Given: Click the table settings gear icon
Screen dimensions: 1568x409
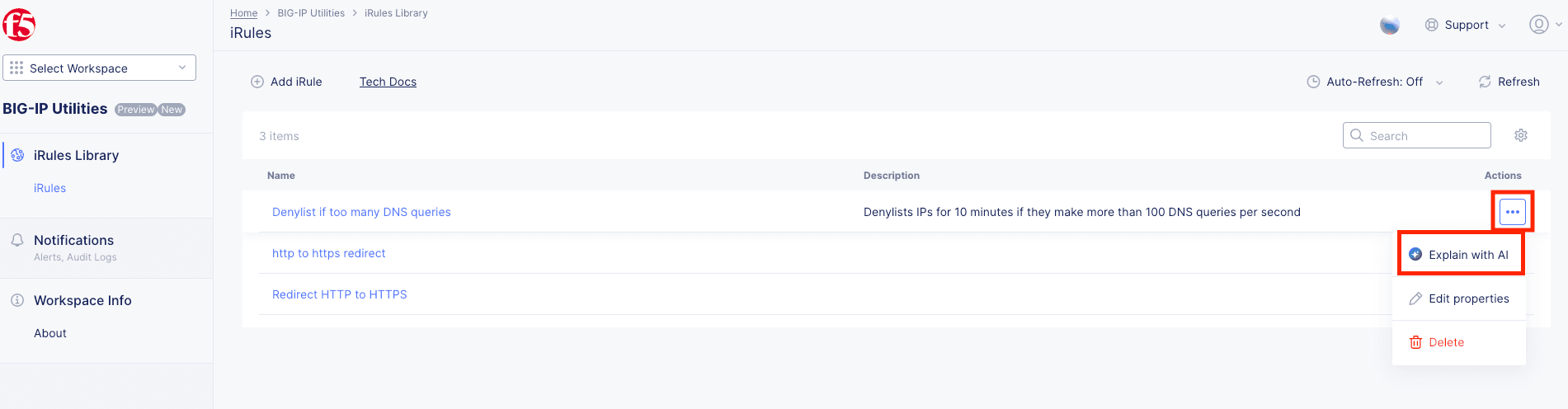Looking at the screenshot, I should point(1521,135).
